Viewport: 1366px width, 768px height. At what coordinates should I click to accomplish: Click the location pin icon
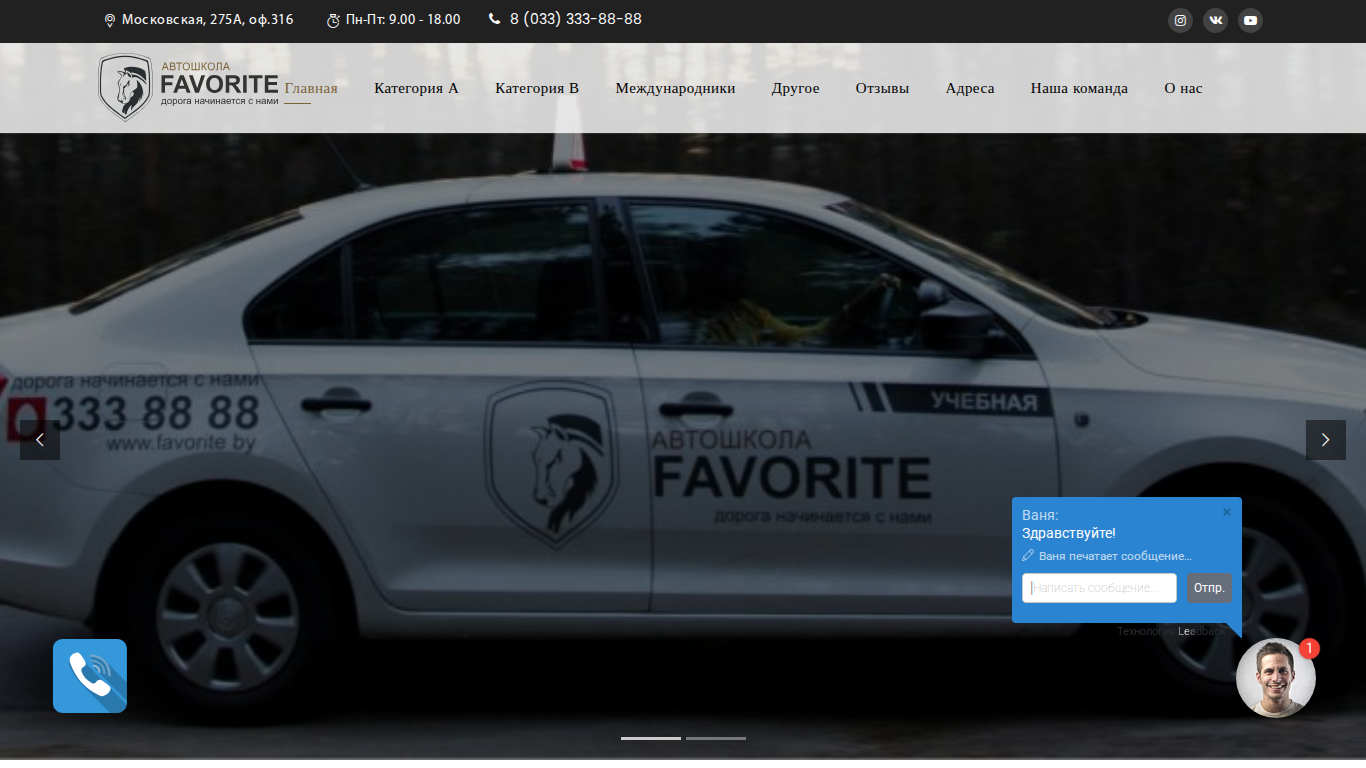coord(110,20)
